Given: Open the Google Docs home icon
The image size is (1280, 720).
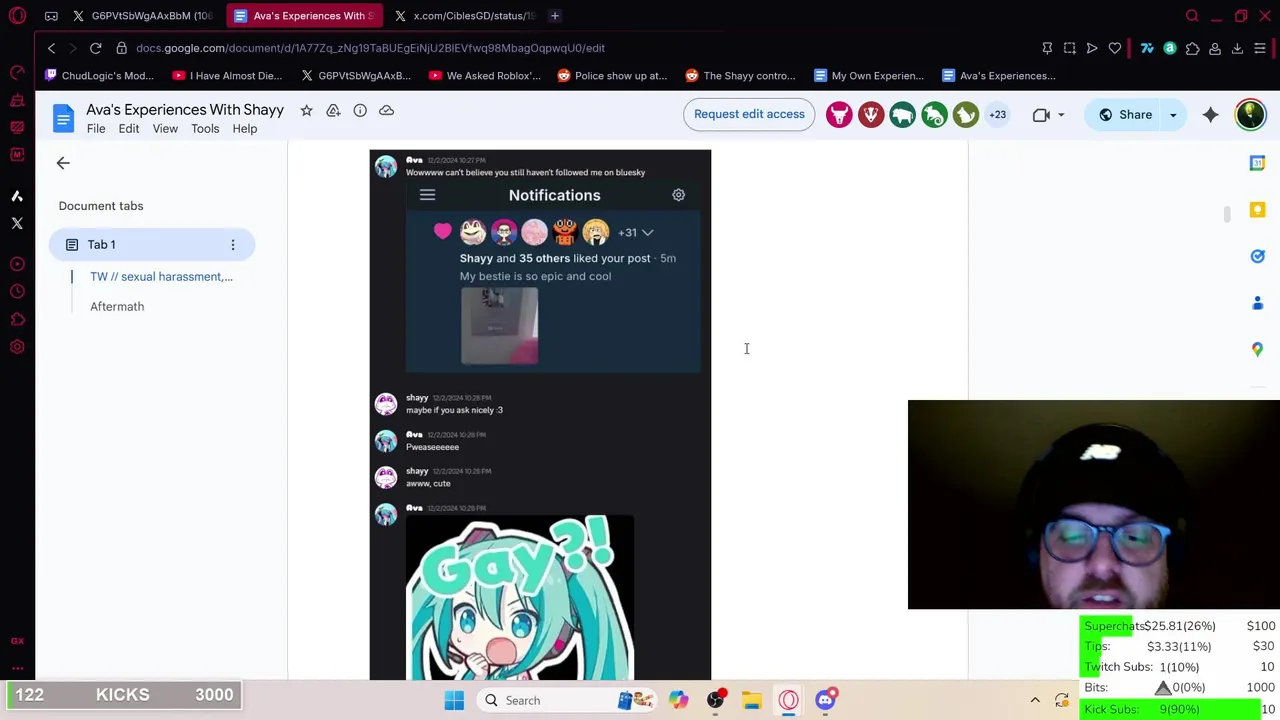Looking at the screenshot, I should pos(63,119).
